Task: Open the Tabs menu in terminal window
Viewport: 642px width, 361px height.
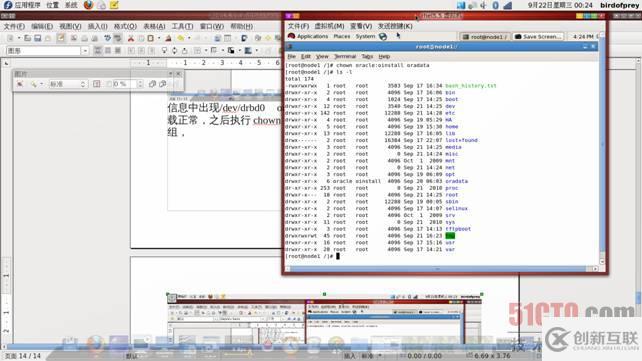Action: tap(367, 56)
